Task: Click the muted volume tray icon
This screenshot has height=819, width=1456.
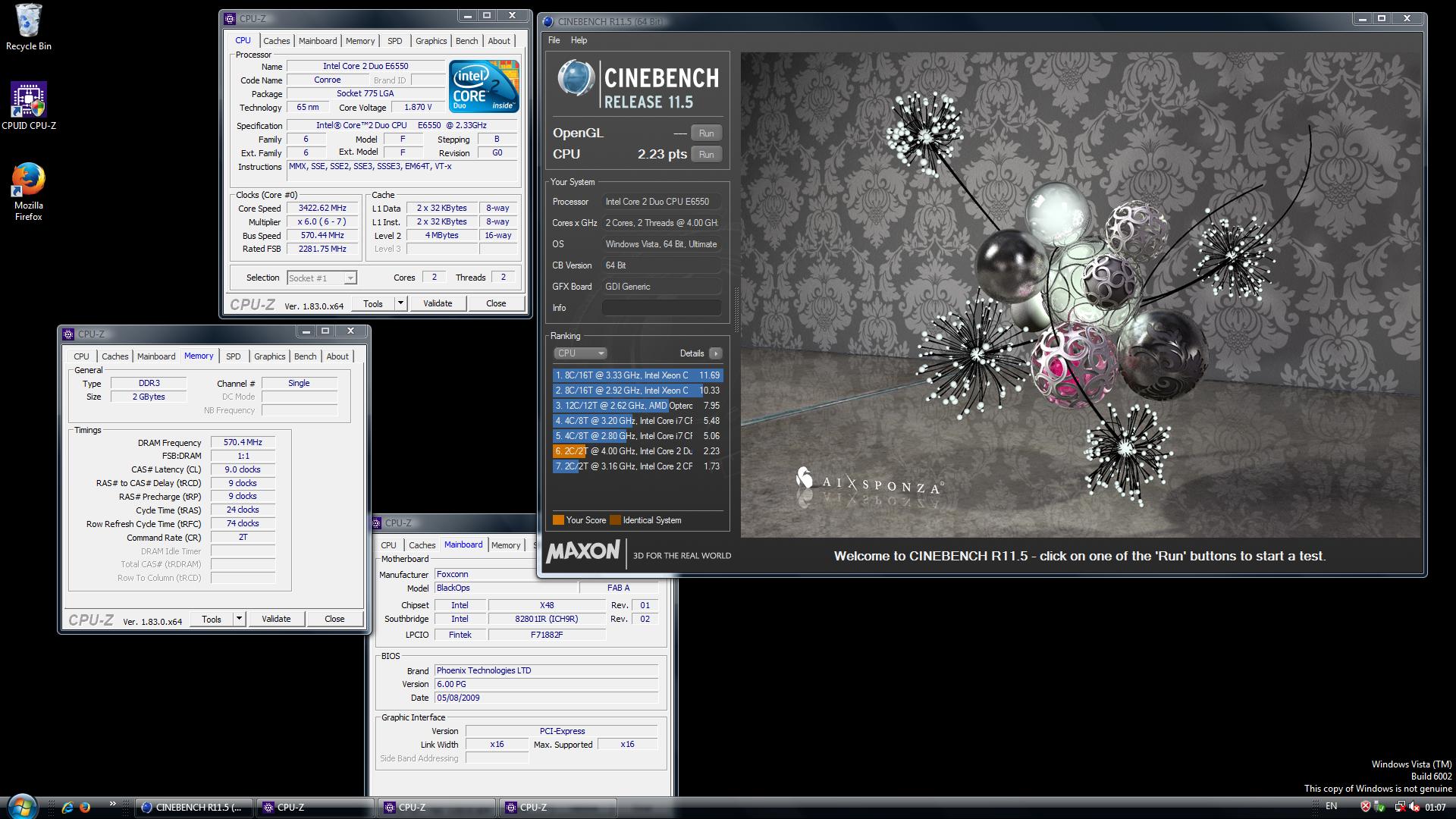Action: pyautogui.click(x=1414, y=807)
